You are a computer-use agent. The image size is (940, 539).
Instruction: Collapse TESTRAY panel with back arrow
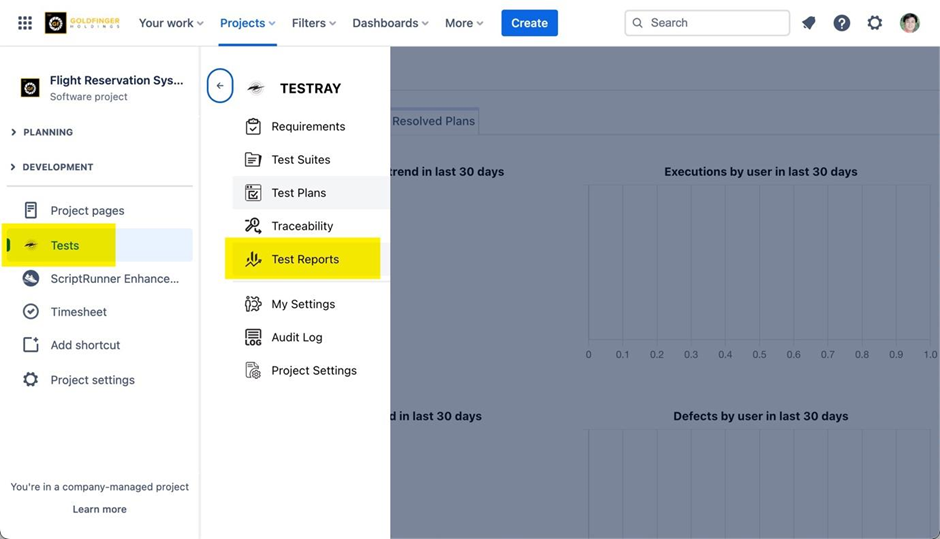click(220, 86)
